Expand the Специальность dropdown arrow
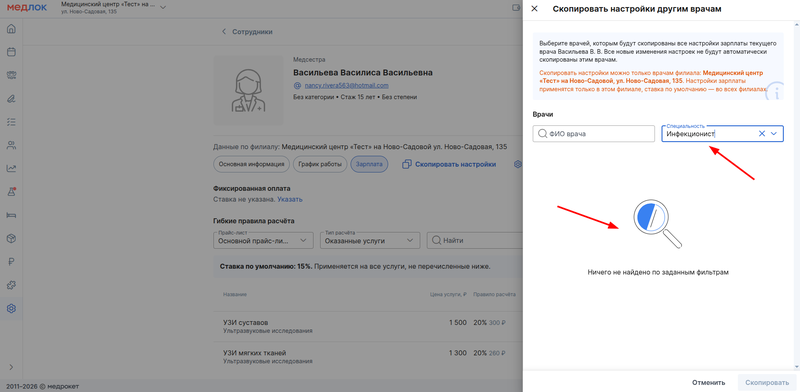 774,134
